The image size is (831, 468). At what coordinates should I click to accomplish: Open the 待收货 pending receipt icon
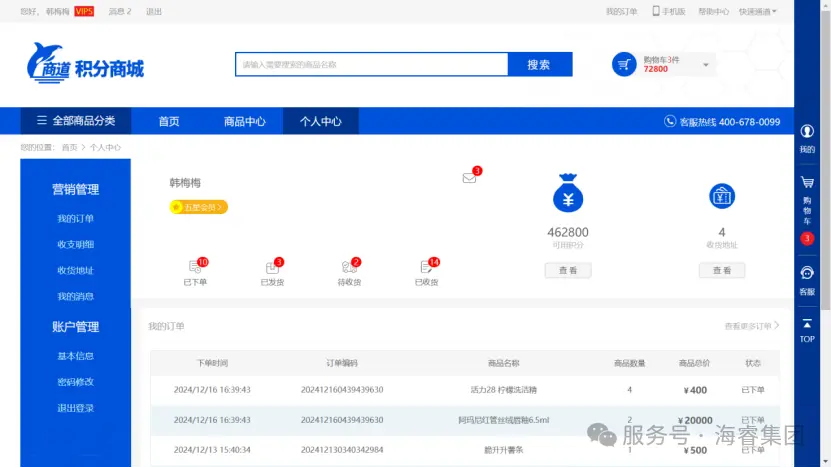tap(349, 268)
